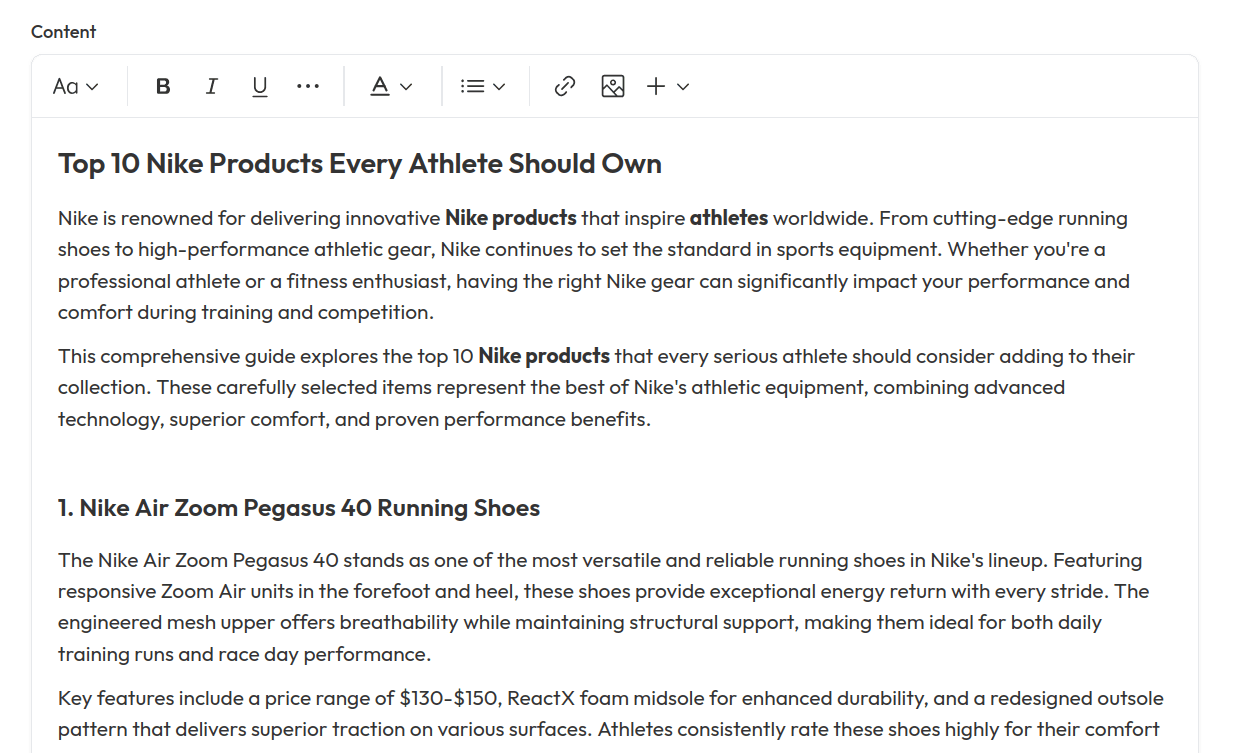Click bold 'Nike products' in the first paragraph
This screenshot has width=1235, height=753.
510,218
